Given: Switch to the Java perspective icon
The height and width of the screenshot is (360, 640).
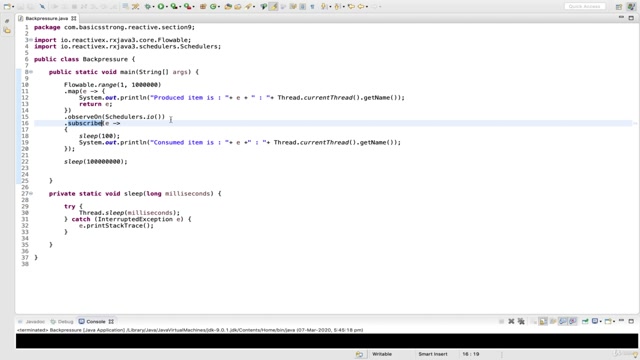Looking at the screenshot, I should [631, 7].
